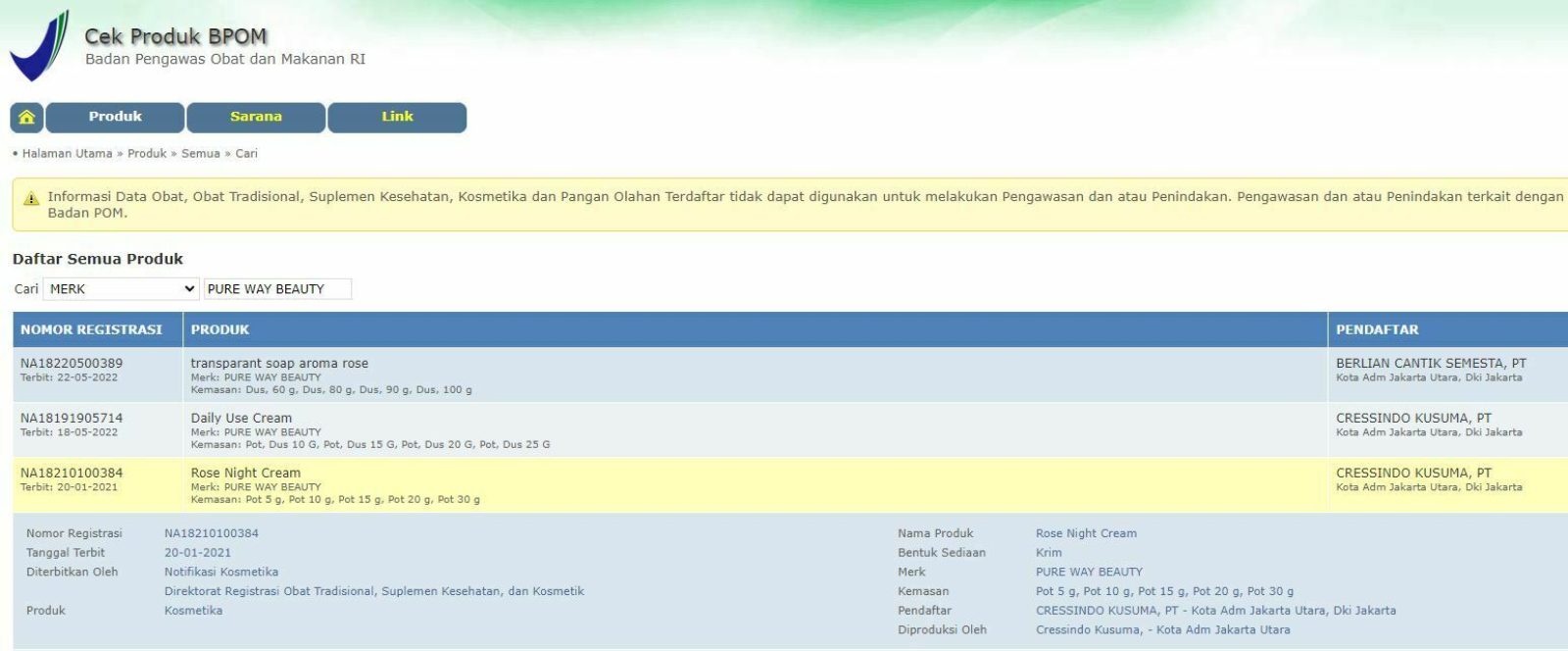Image resolution: width=1568 pixels, height=651 pixels.
Task: Click the Produk breadcrumb link
Action: [x=147, y=154]
